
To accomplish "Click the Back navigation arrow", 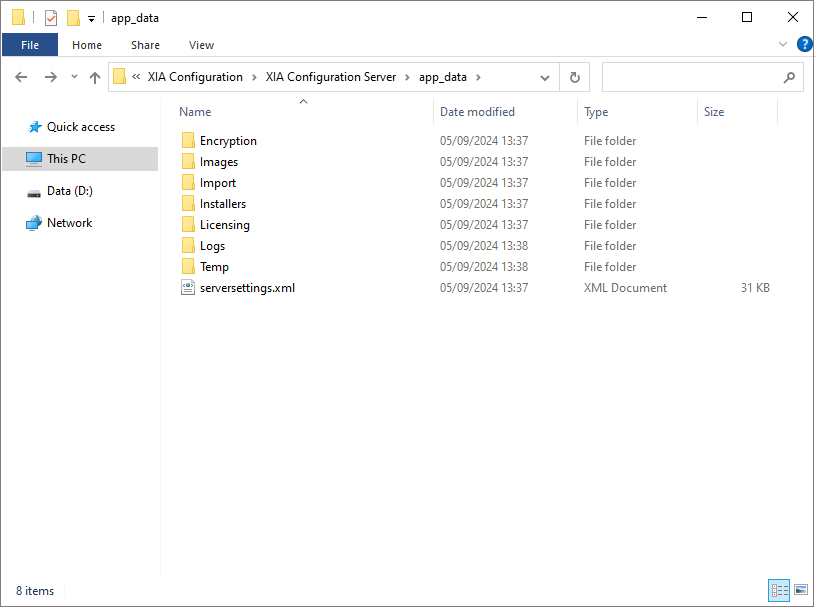I will tap(21, 77).
